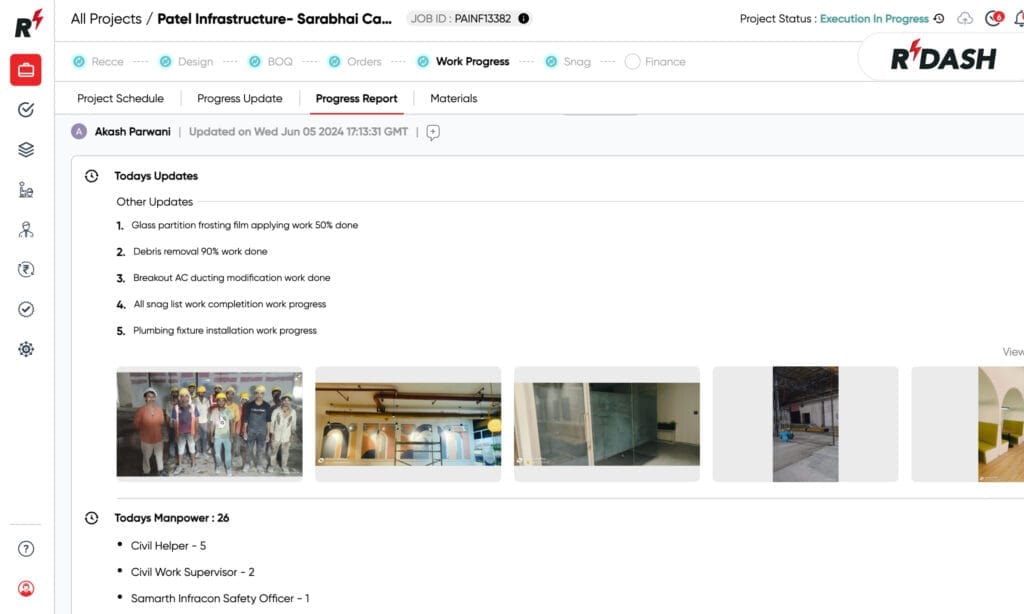
Task: Go to the Progress Update tab
Action: coord(239,98)
